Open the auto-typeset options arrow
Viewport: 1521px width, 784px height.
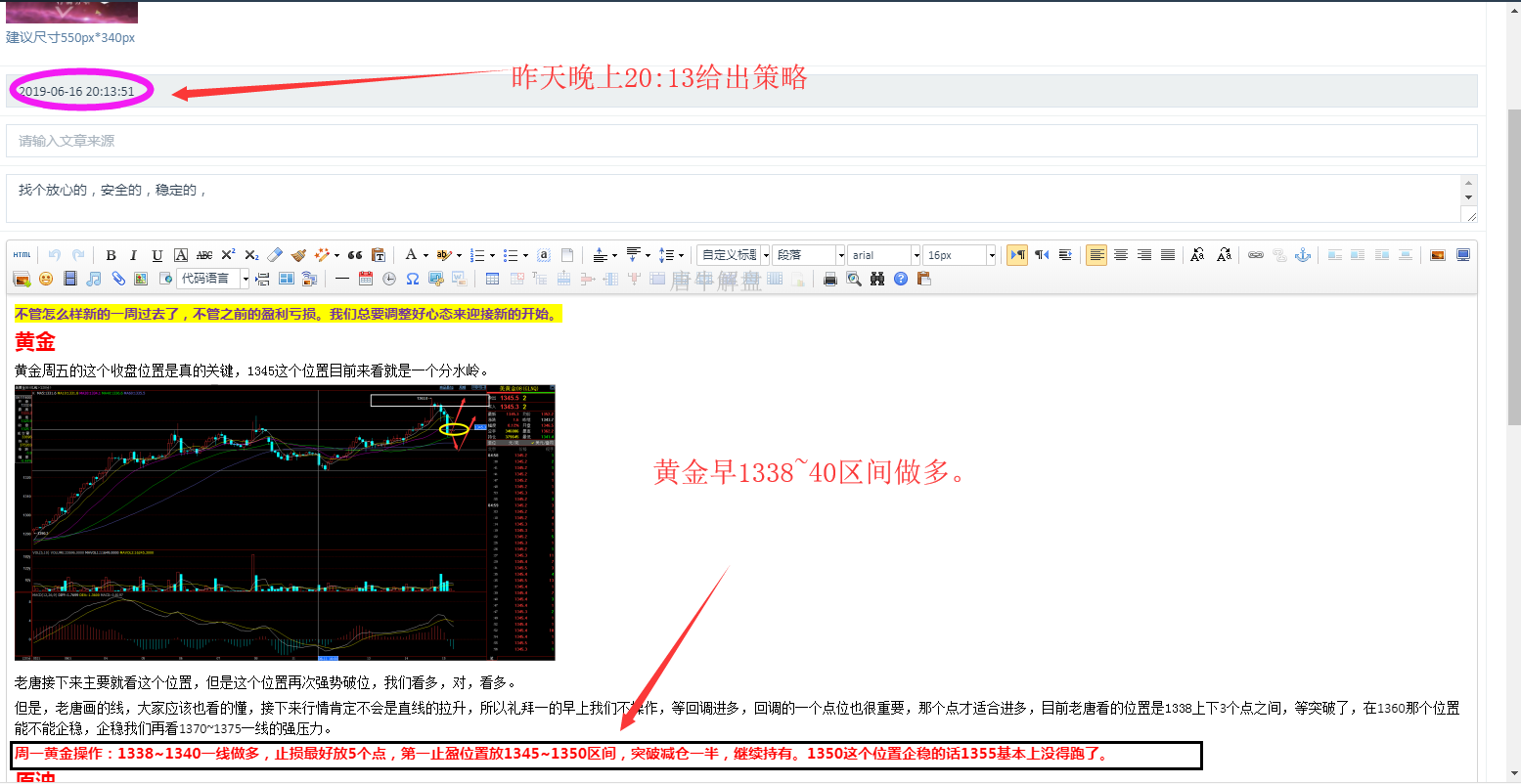(x=336, y=255)
